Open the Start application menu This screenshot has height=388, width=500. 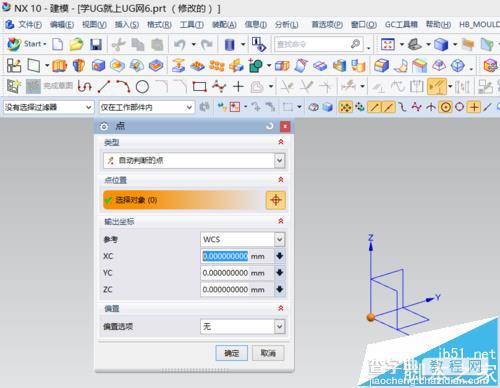(x=27, y=44)
